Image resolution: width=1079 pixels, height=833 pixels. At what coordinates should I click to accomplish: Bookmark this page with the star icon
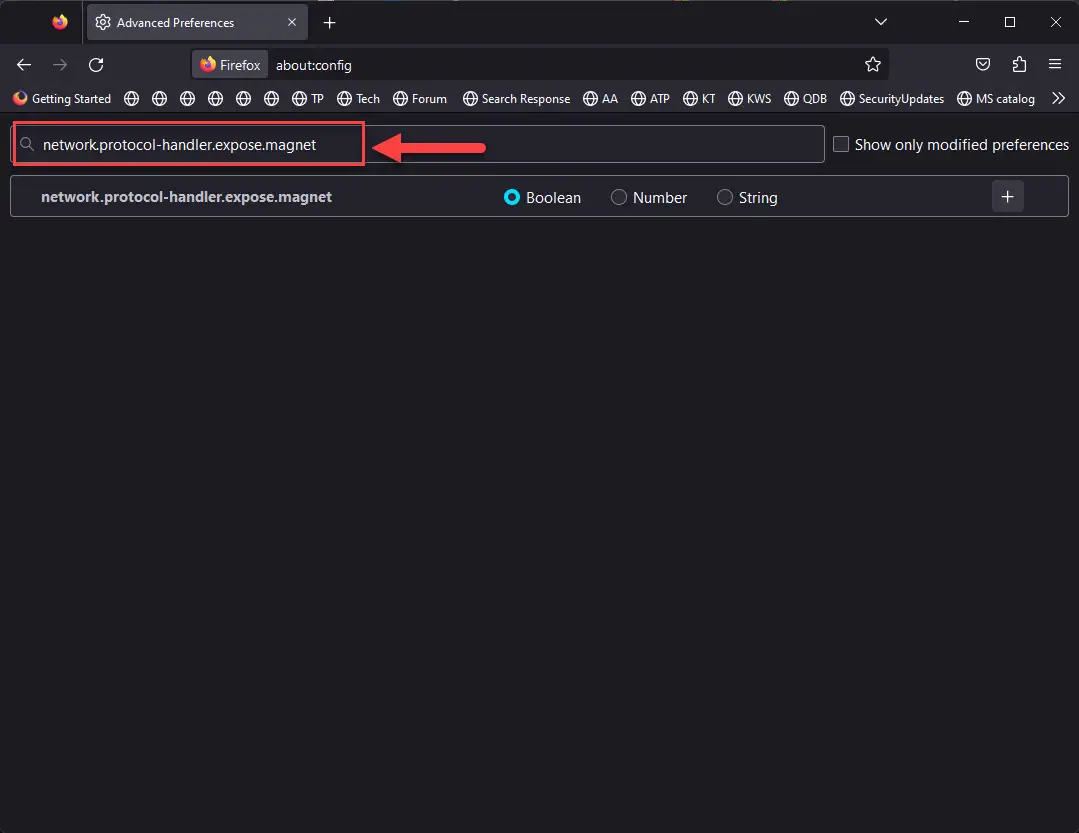pyautogui.click(x=873, y=65)
